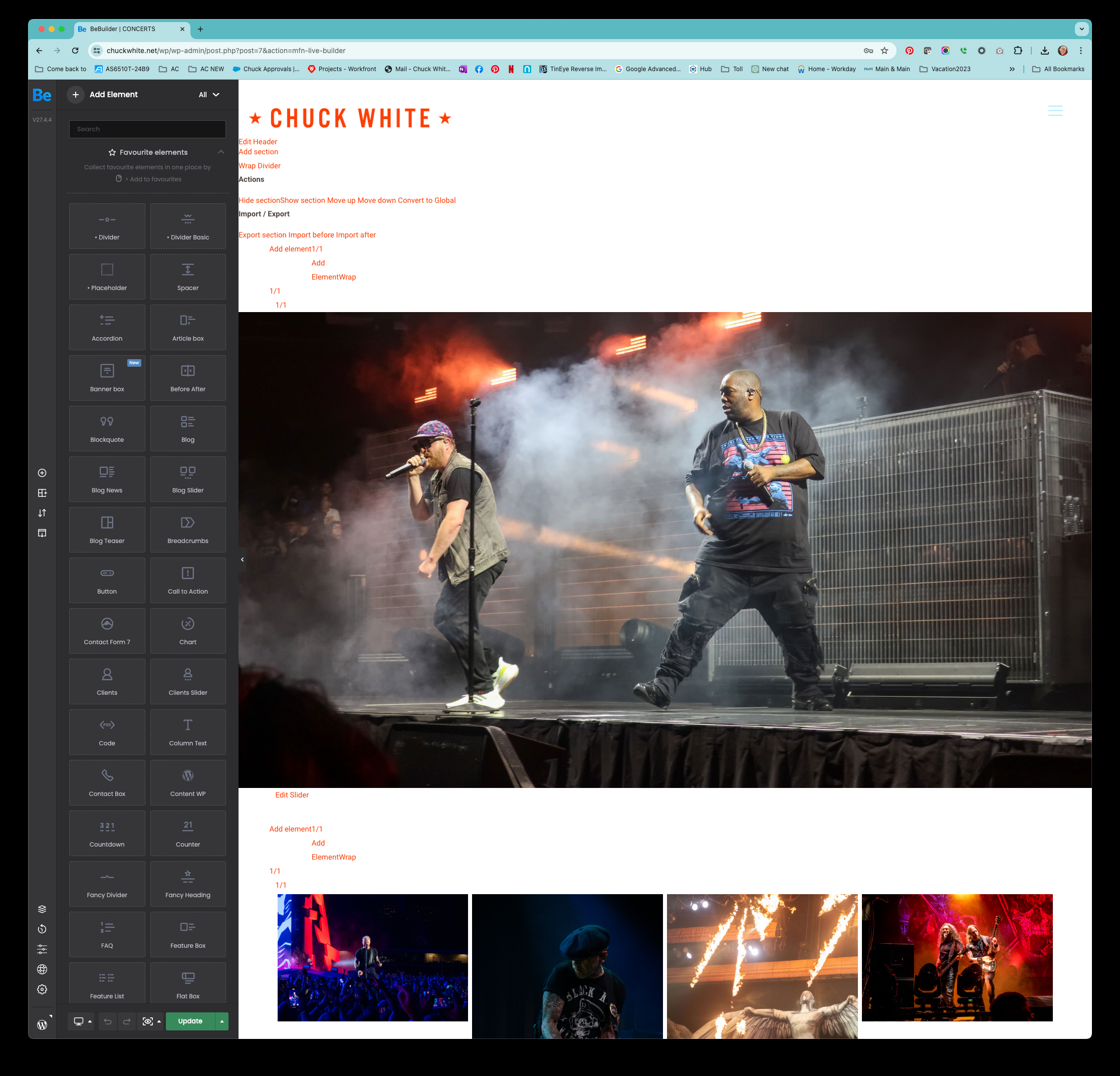Viewport: 1120px width, 1076px height.
Task: Click the fire pyrotechnics concert thumbnail
Action: 762,966
